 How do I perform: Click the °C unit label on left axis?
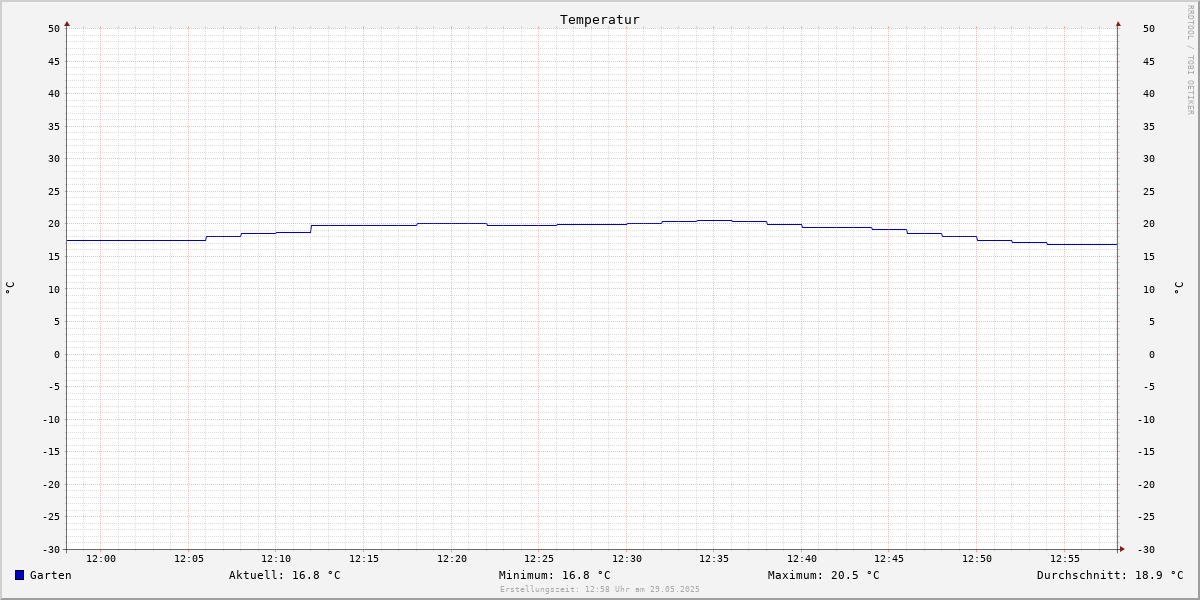coord(10,287)
